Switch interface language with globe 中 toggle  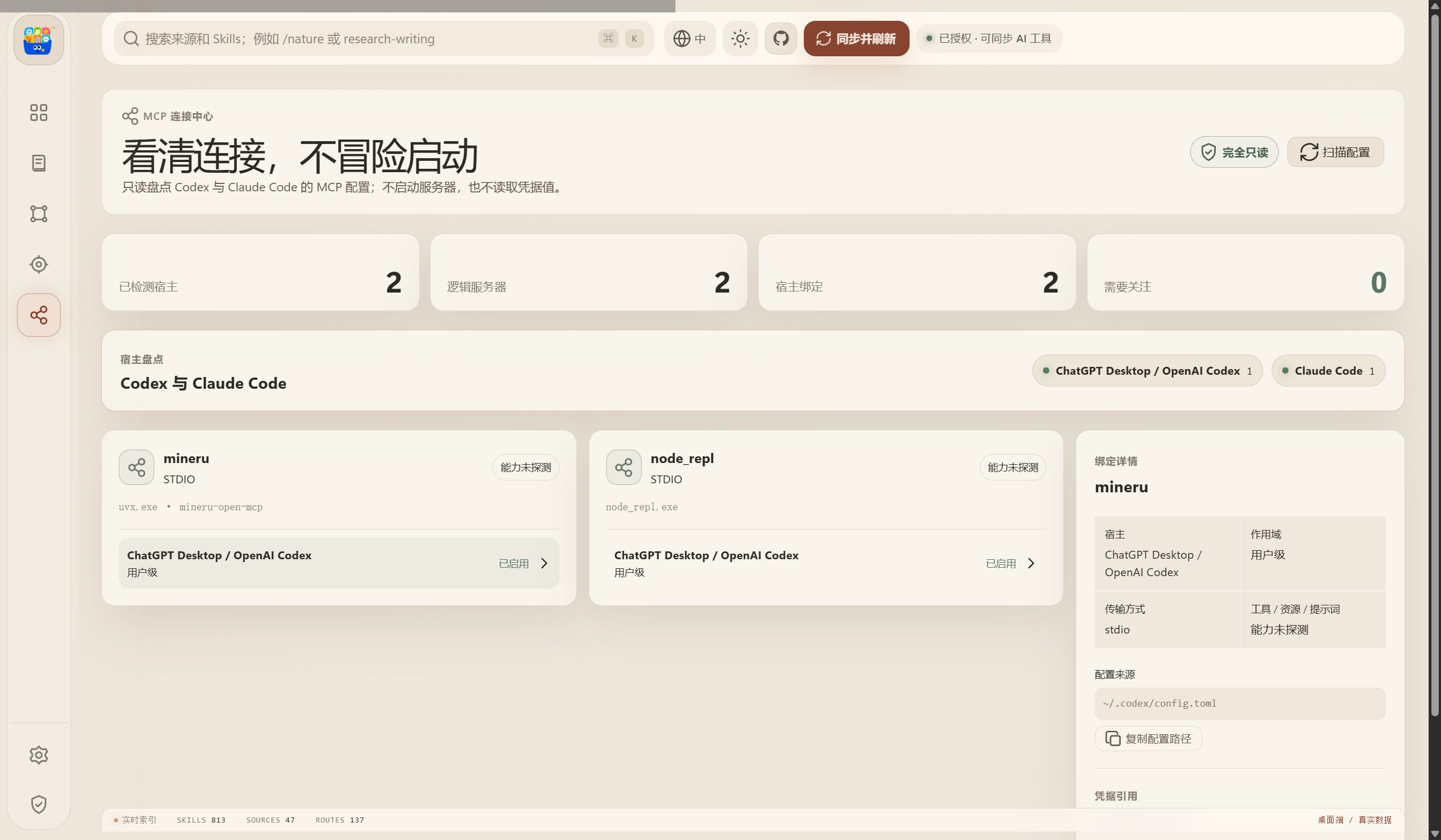click(x=689, y=38)
